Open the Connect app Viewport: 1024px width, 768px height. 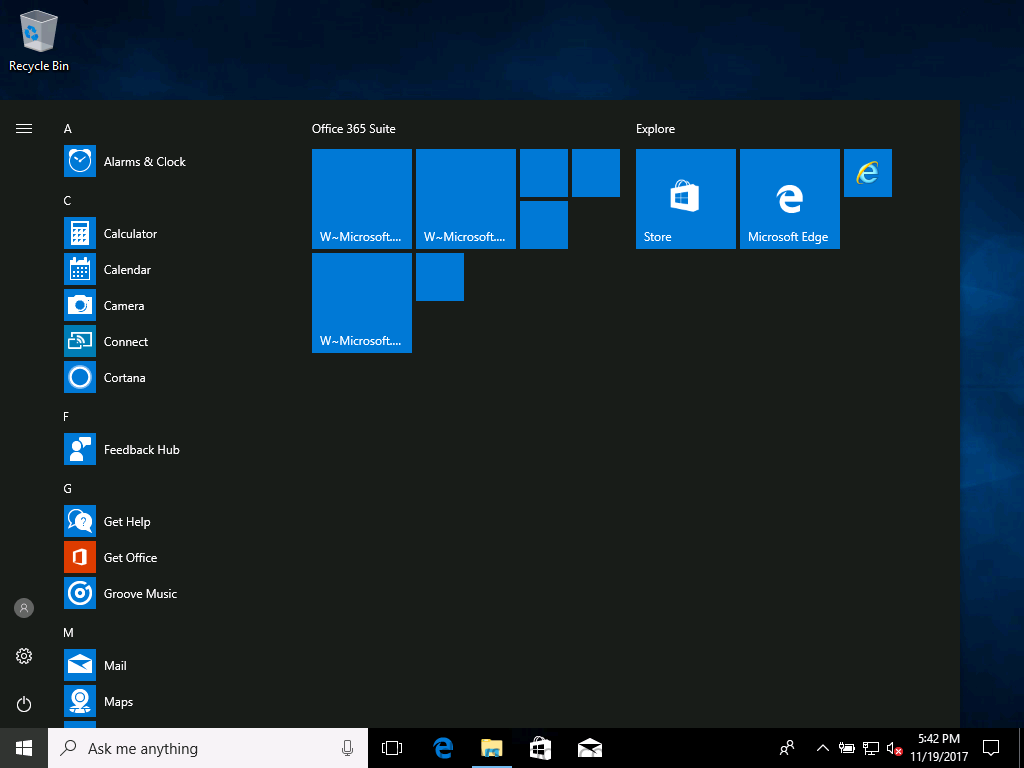point(80,341)
